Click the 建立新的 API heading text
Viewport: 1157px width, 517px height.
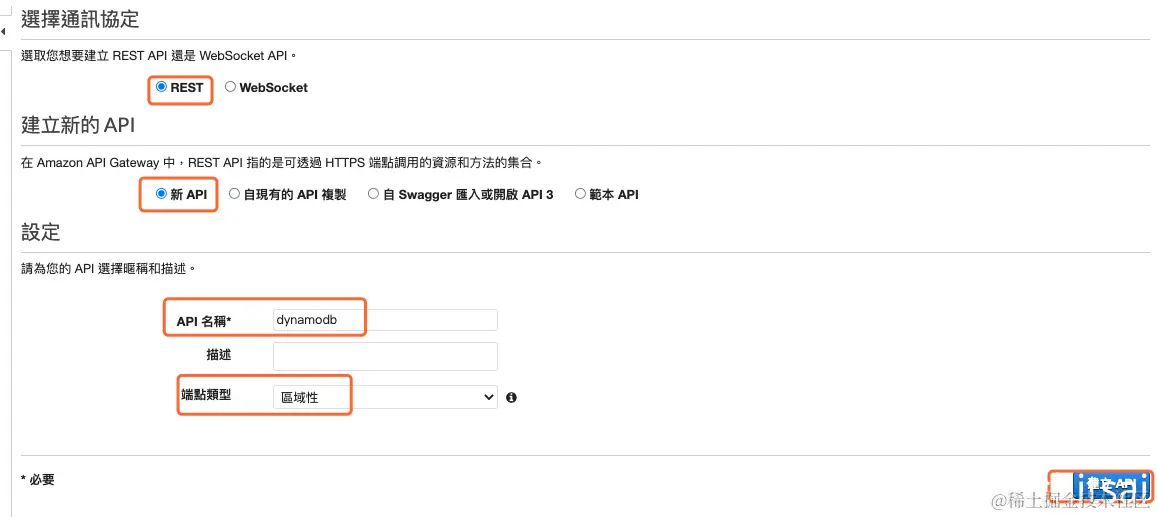pos(78,125)
